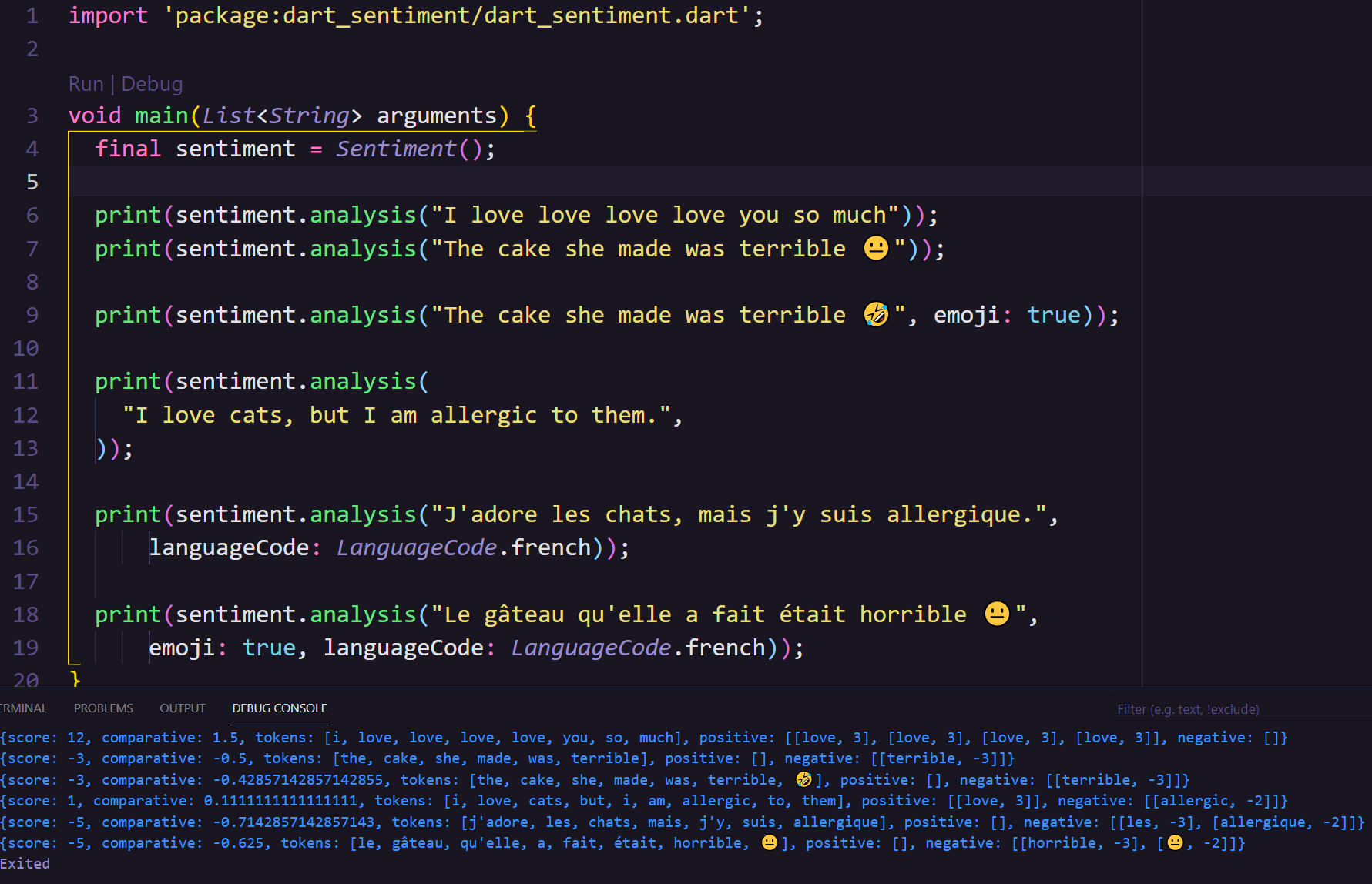The height and width of the screenshot is (884, 1372).
Task: Click the string "I love cats, but I am allergic to them."
Action: (x=398, y=415)
